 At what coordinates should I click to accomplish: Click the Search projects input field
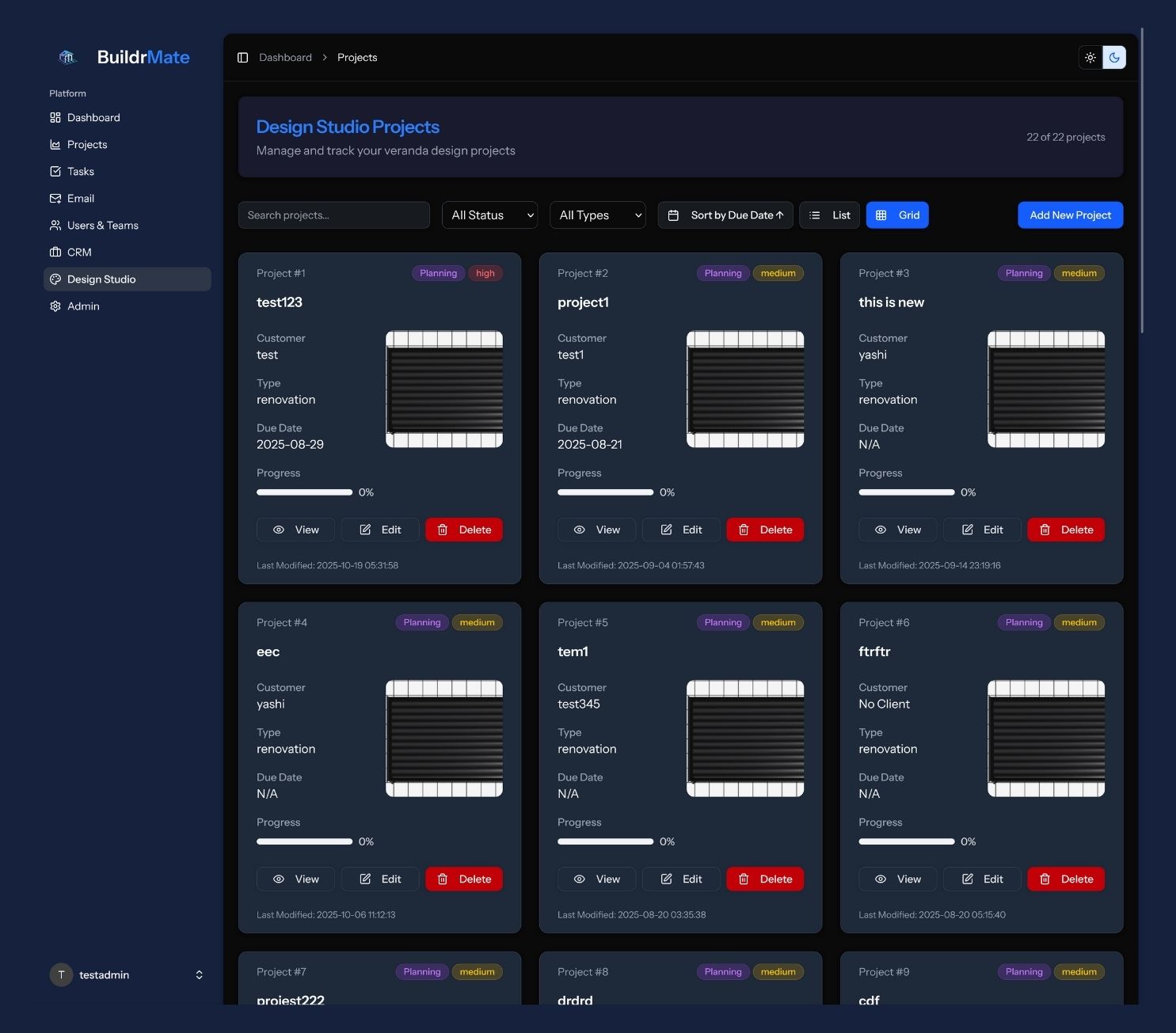coord(333,215)
